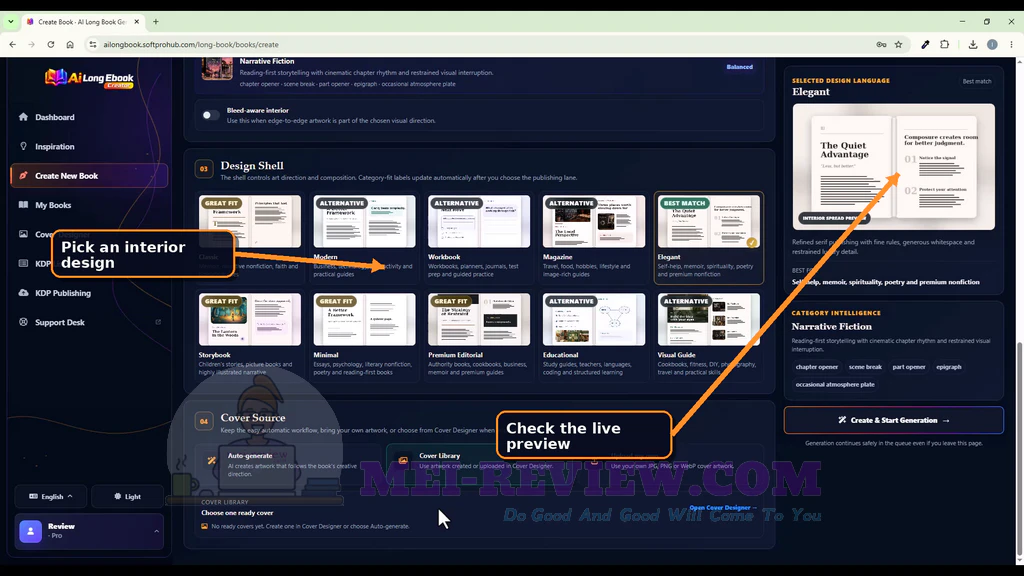Open a new browser tab
This screenshot has width=1024, height=576.
tap(155, 22)
